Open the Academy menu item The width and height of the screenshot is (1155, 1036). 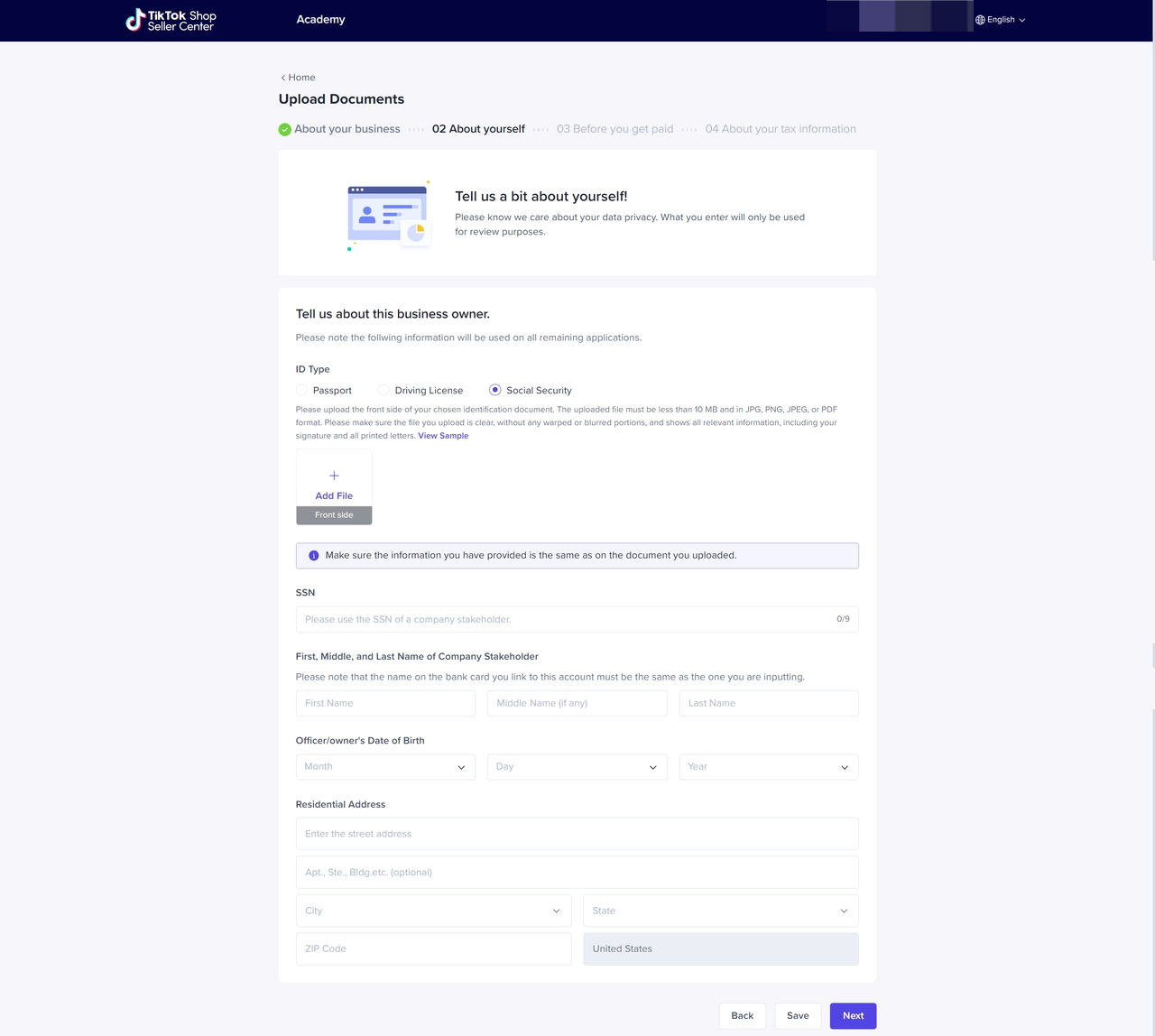point(320,20)
